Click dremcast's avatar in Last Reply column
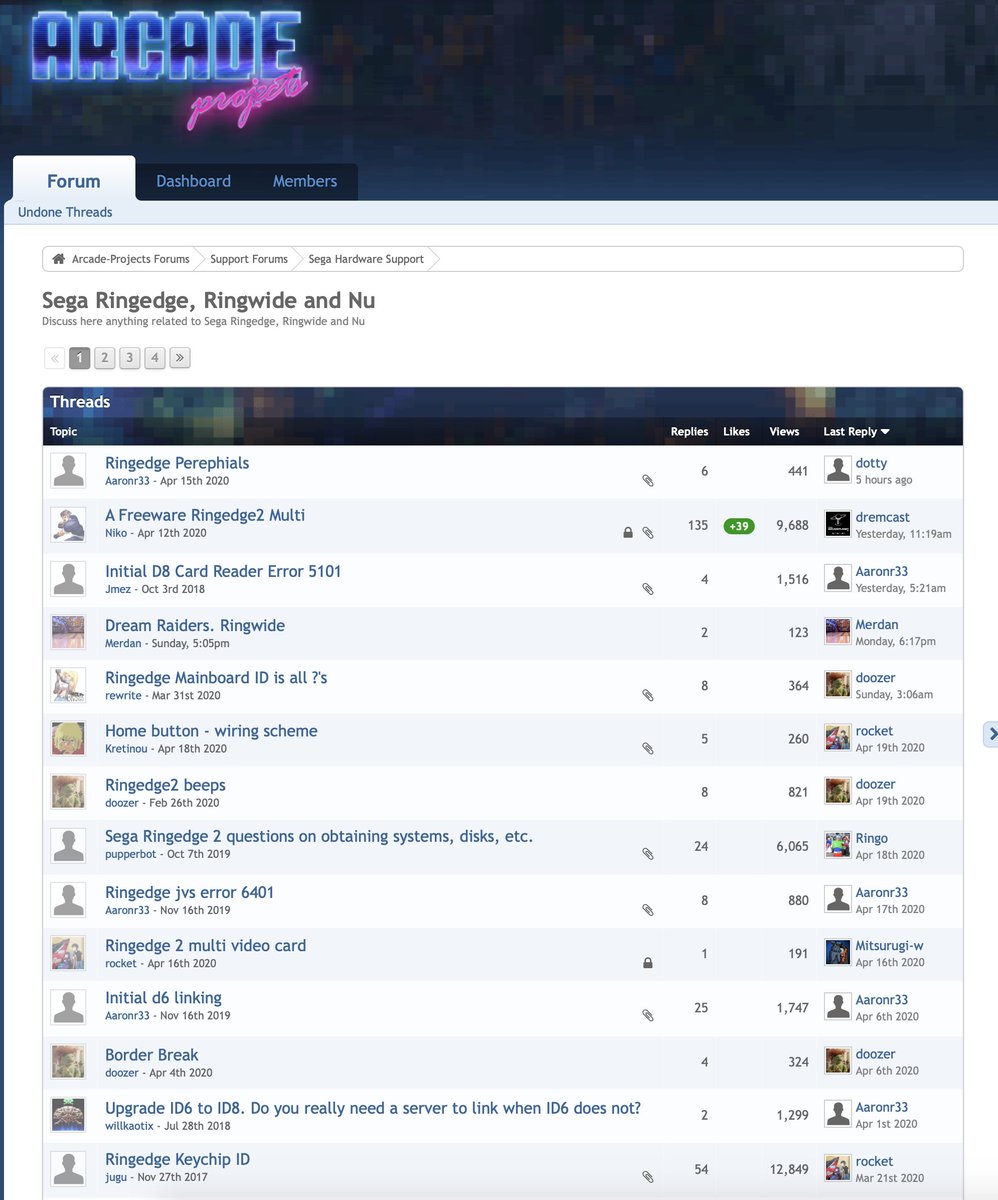The height and width of the screenshot is (1200, 998). click(837, 524)
